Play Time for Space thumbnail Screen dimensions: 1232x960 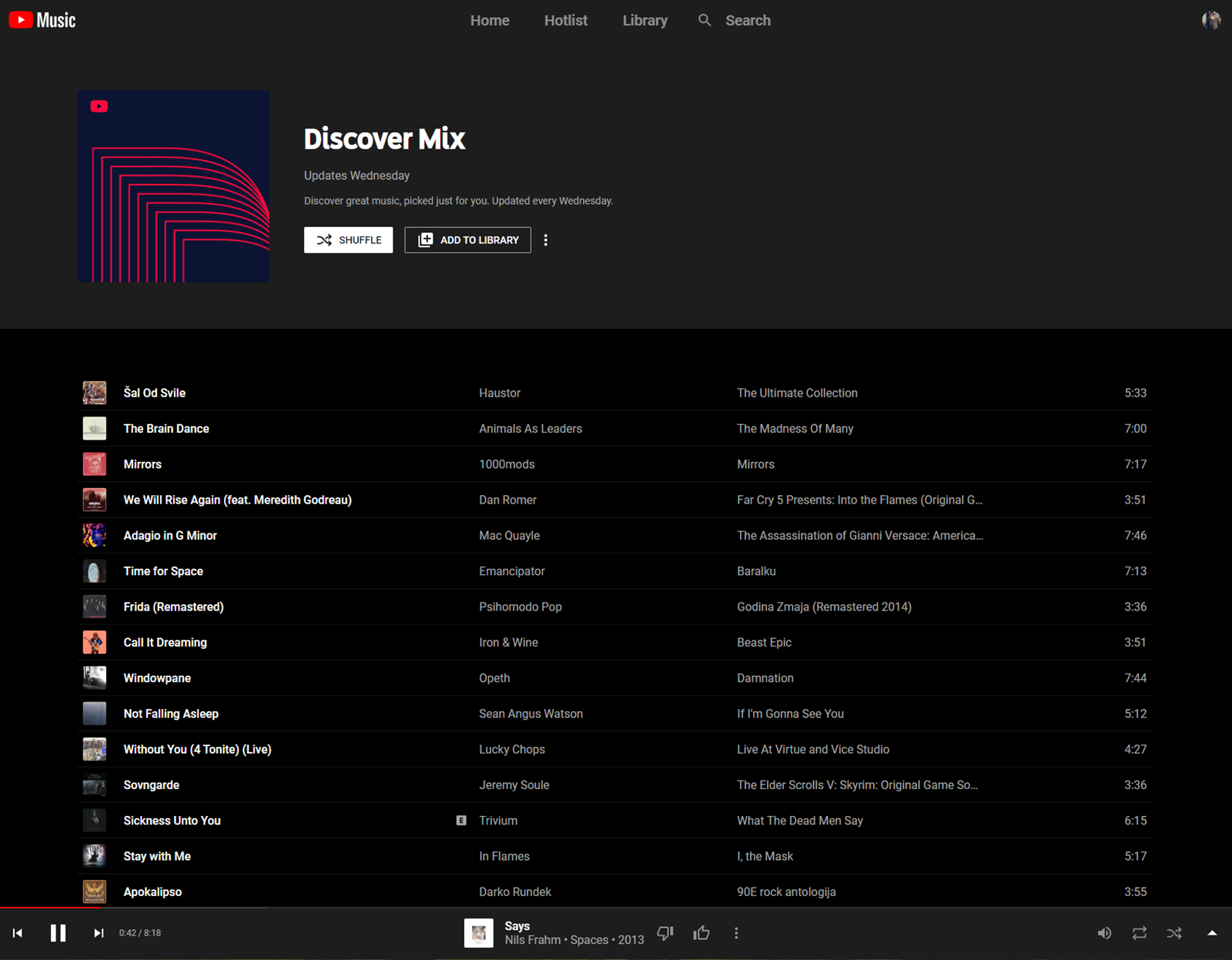pyautogui.click(x=95, y=571)
